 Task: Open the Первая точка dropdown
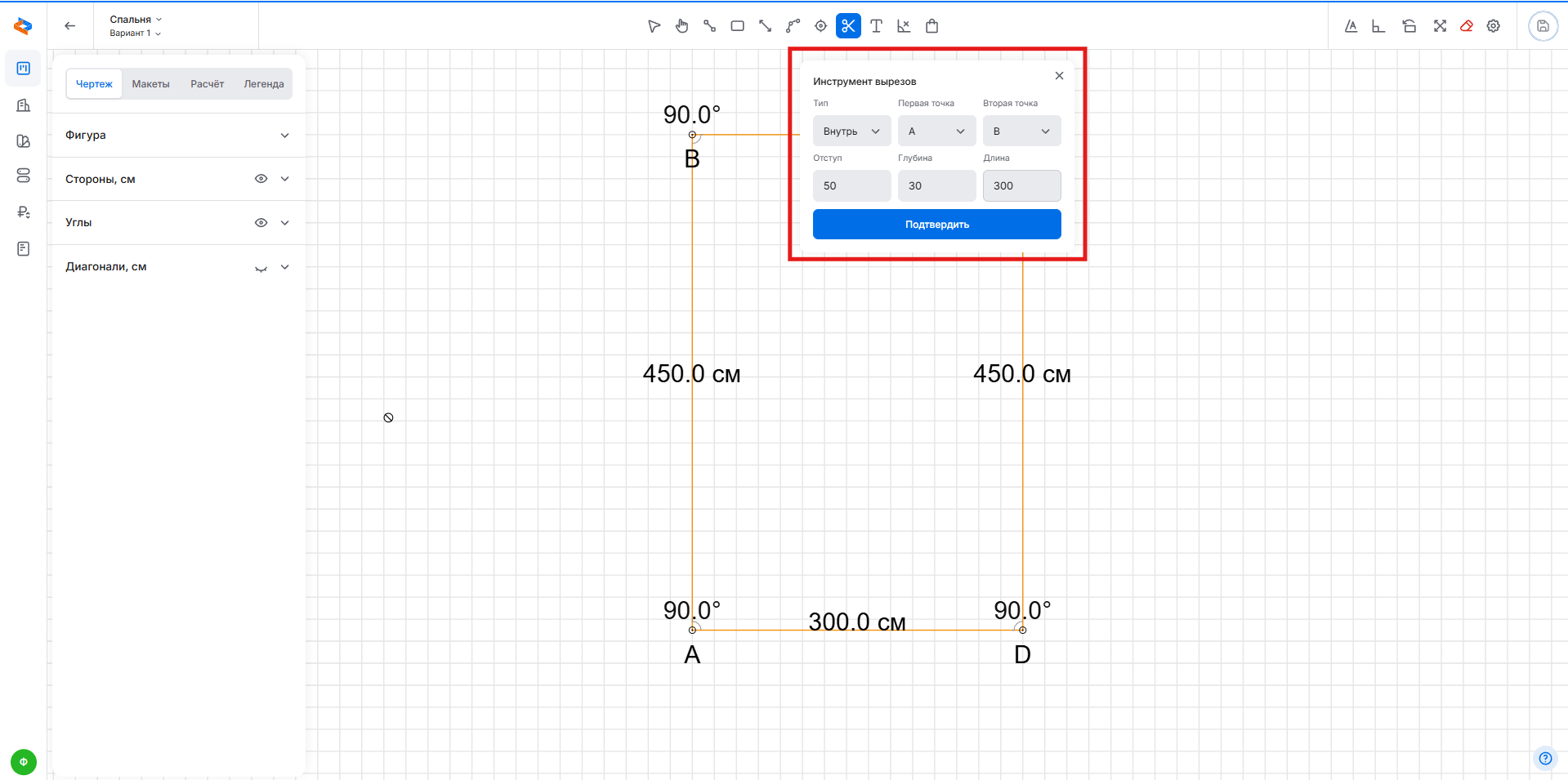[936, 131]
